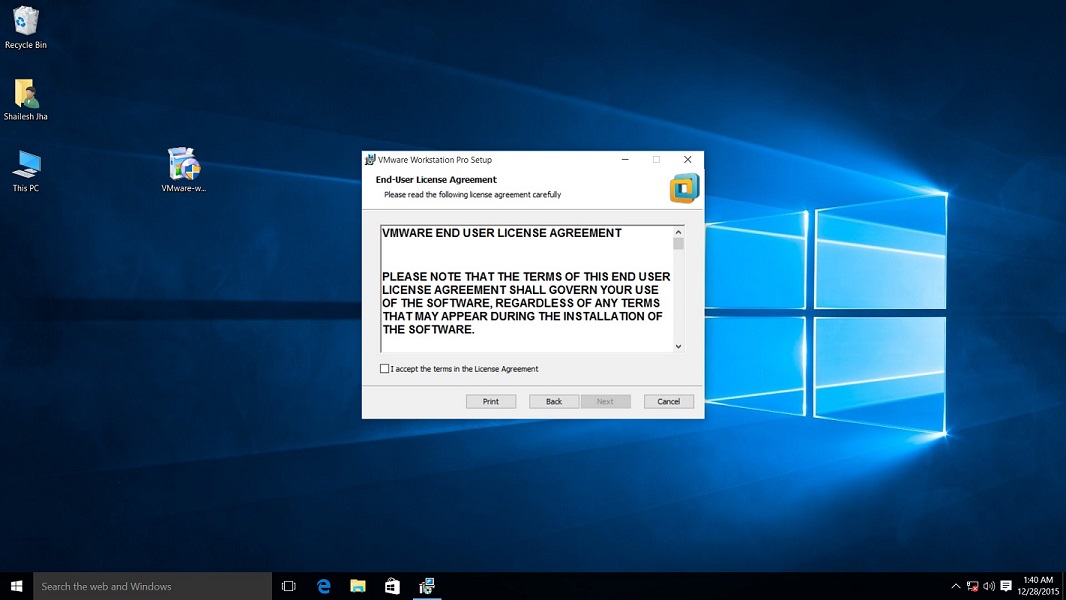Open the network status tray icon
This screenshot has width=1066, height=600.
point(973,586)
